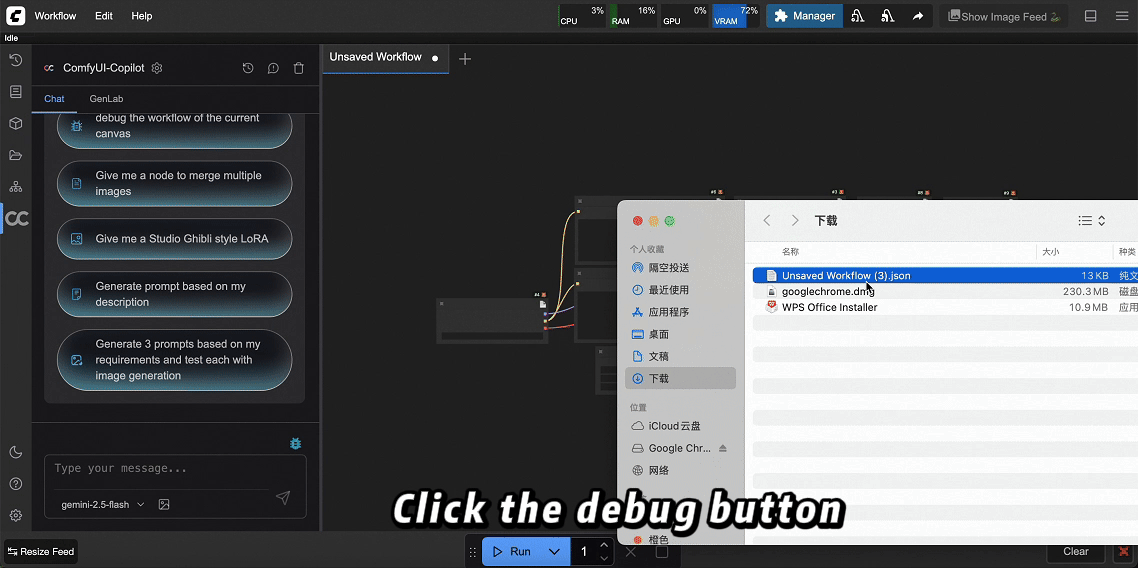Image resolution: width=1138 pixels, height=568 pixels.
Task: Toggle the bottom panel icon in top bar
Action: pos(1091,16)
